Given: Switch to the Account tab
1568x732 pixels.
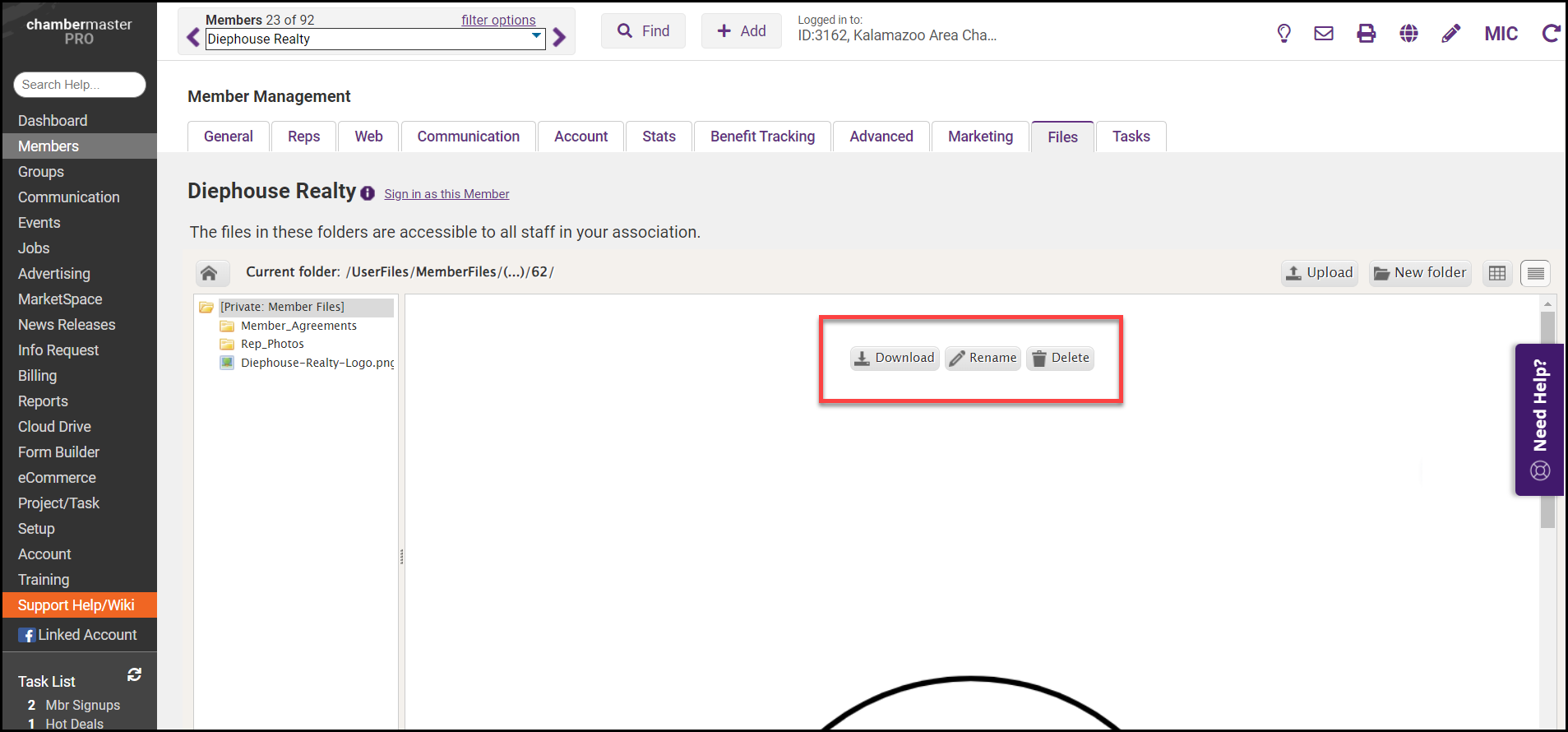Looking at the screenshot, I should [581, 137].
